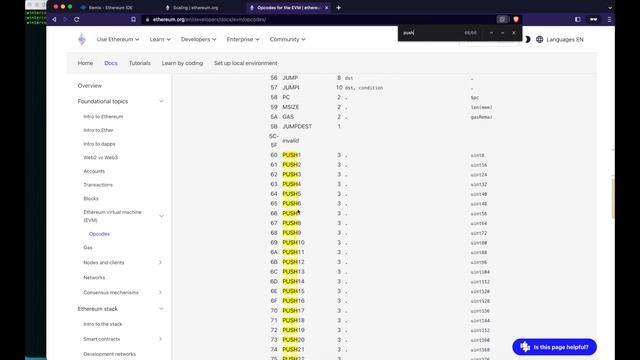640x360 pixels.
Task: Open the browser sidebar panel icon
Action: [578, 19]
